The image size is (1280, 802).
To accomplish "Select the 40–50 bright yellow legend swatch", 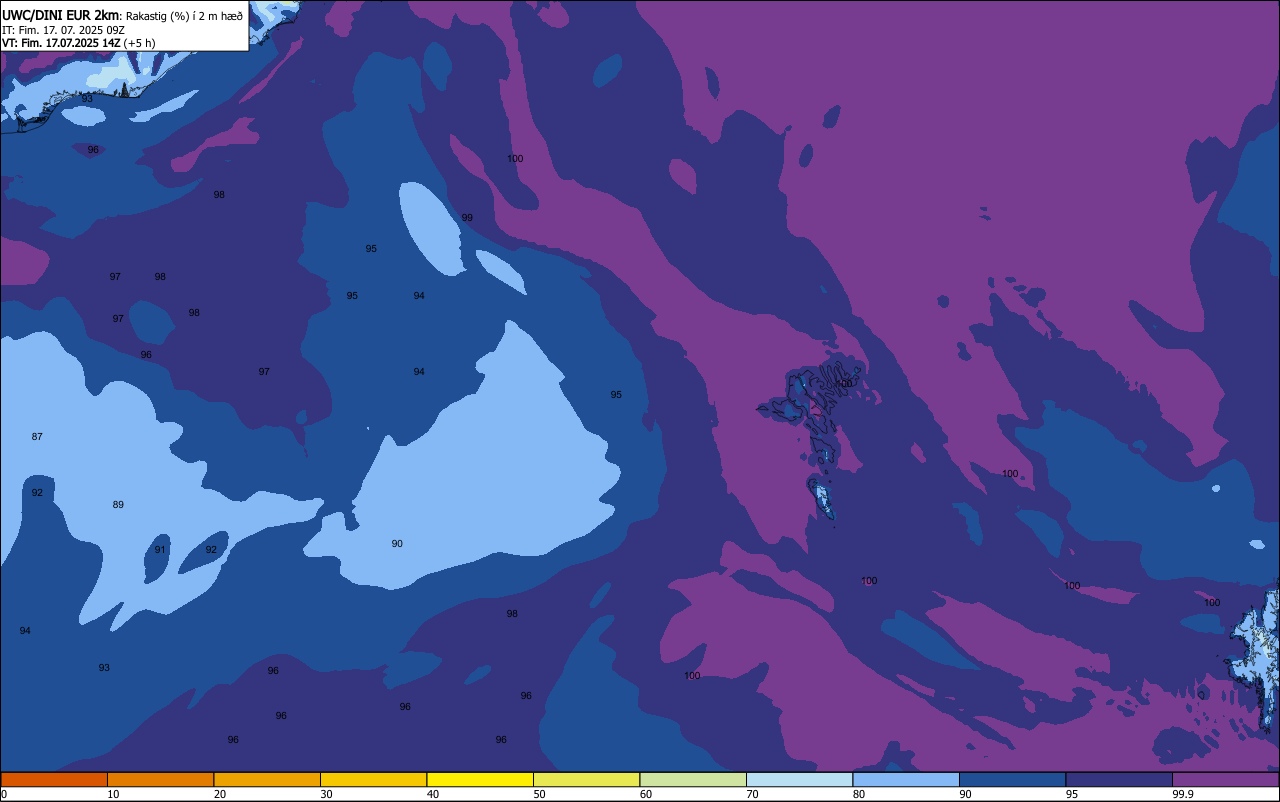I will click(x=480, y=779).
